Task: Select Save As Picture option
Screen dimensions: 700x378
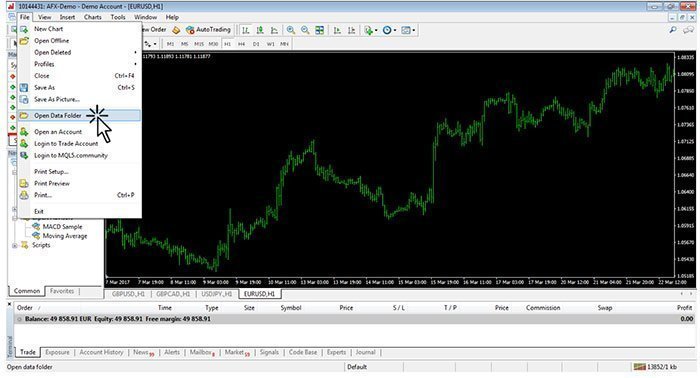Action: (79, 99)
